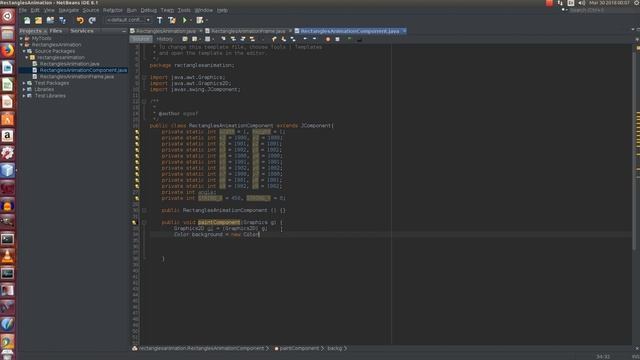Click the Shift Line Right icon
The height and width of the screenshot is (360, 640).
pos(315,39)
